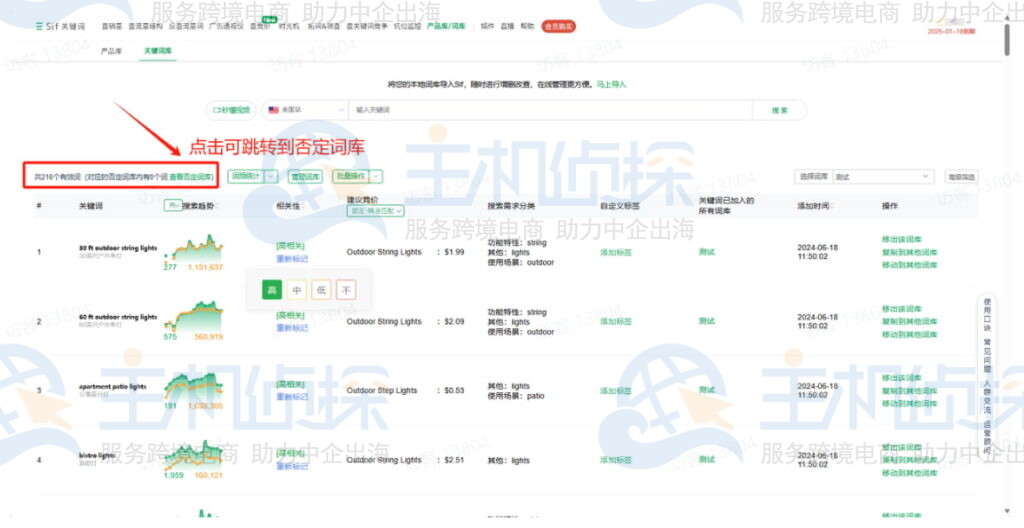Open trend chart for 30 ft outdoor string lights
Image resolution: width=1024 pixels, height=528 pixels.
193,248
